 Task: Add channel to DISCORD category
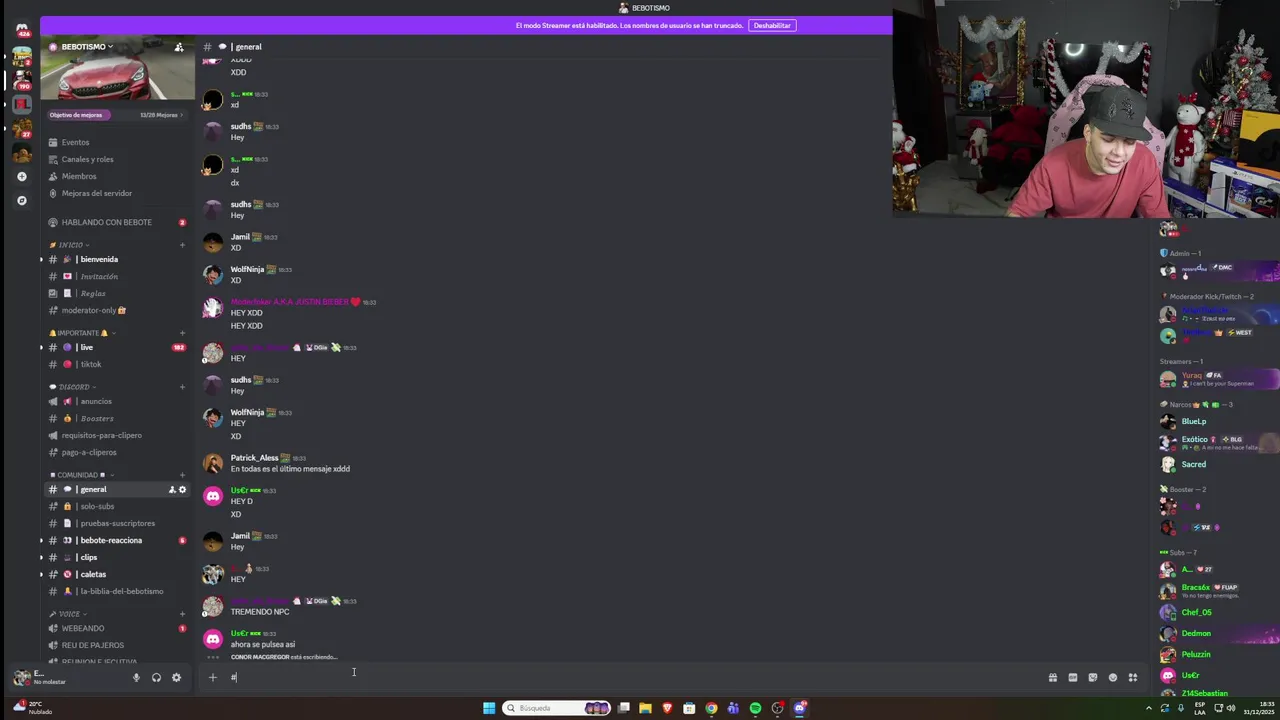point(182,387)
